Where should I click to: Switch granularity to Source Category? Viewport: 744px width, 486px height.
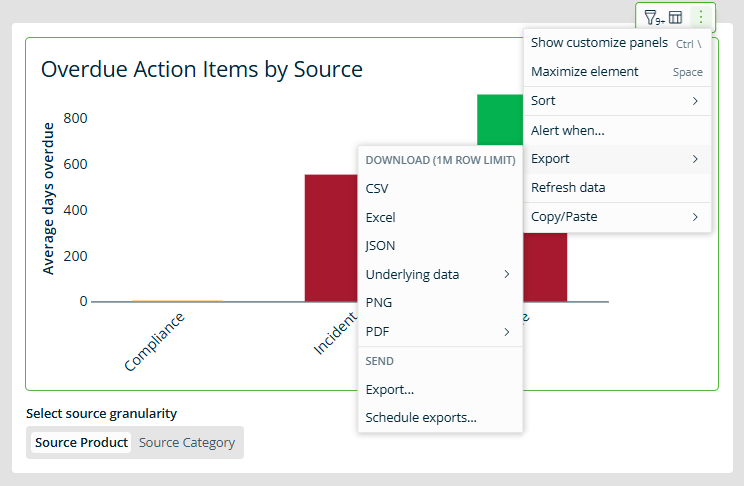187,442
